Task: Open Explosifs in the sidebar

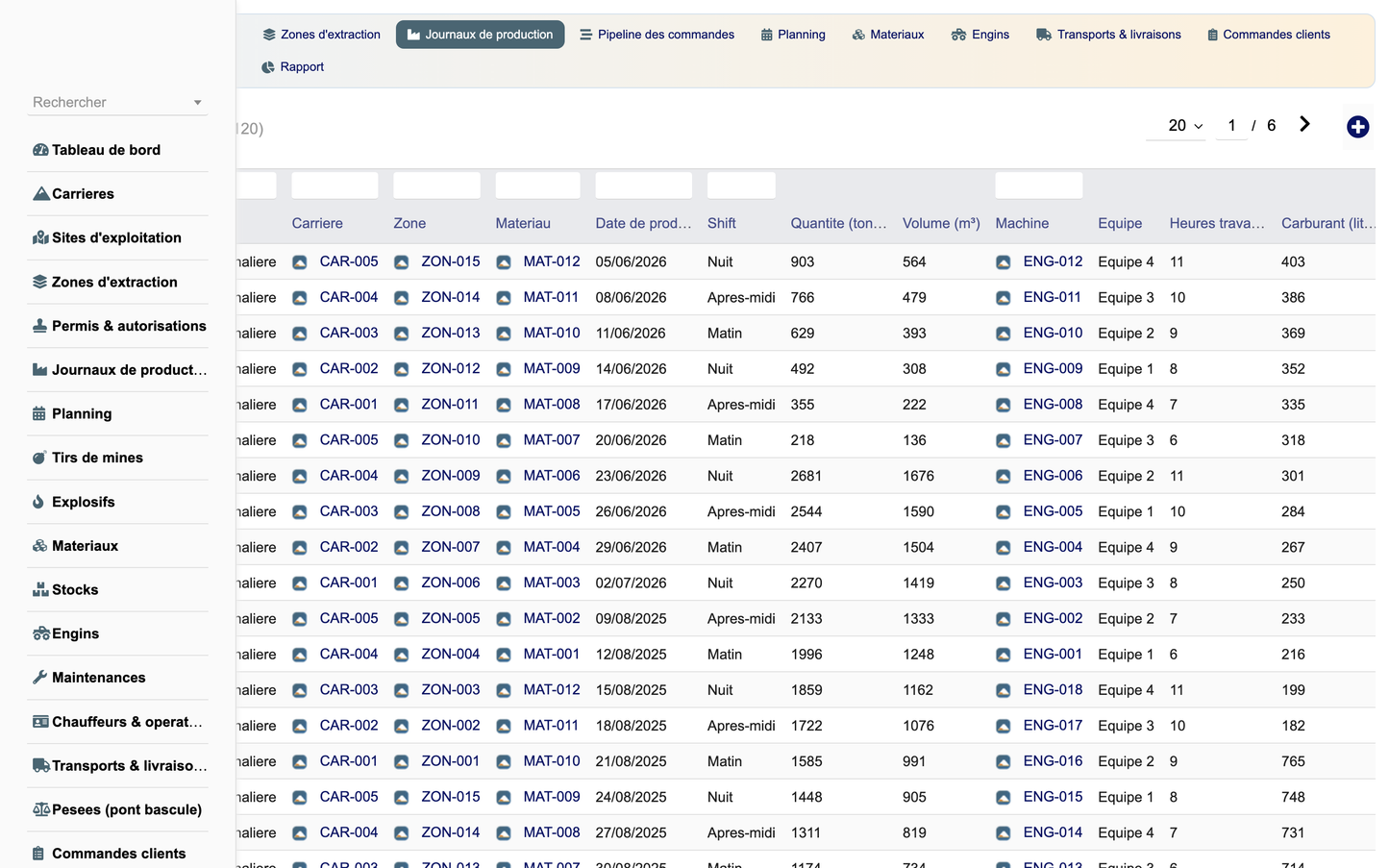Action: [x=117, y=503]
